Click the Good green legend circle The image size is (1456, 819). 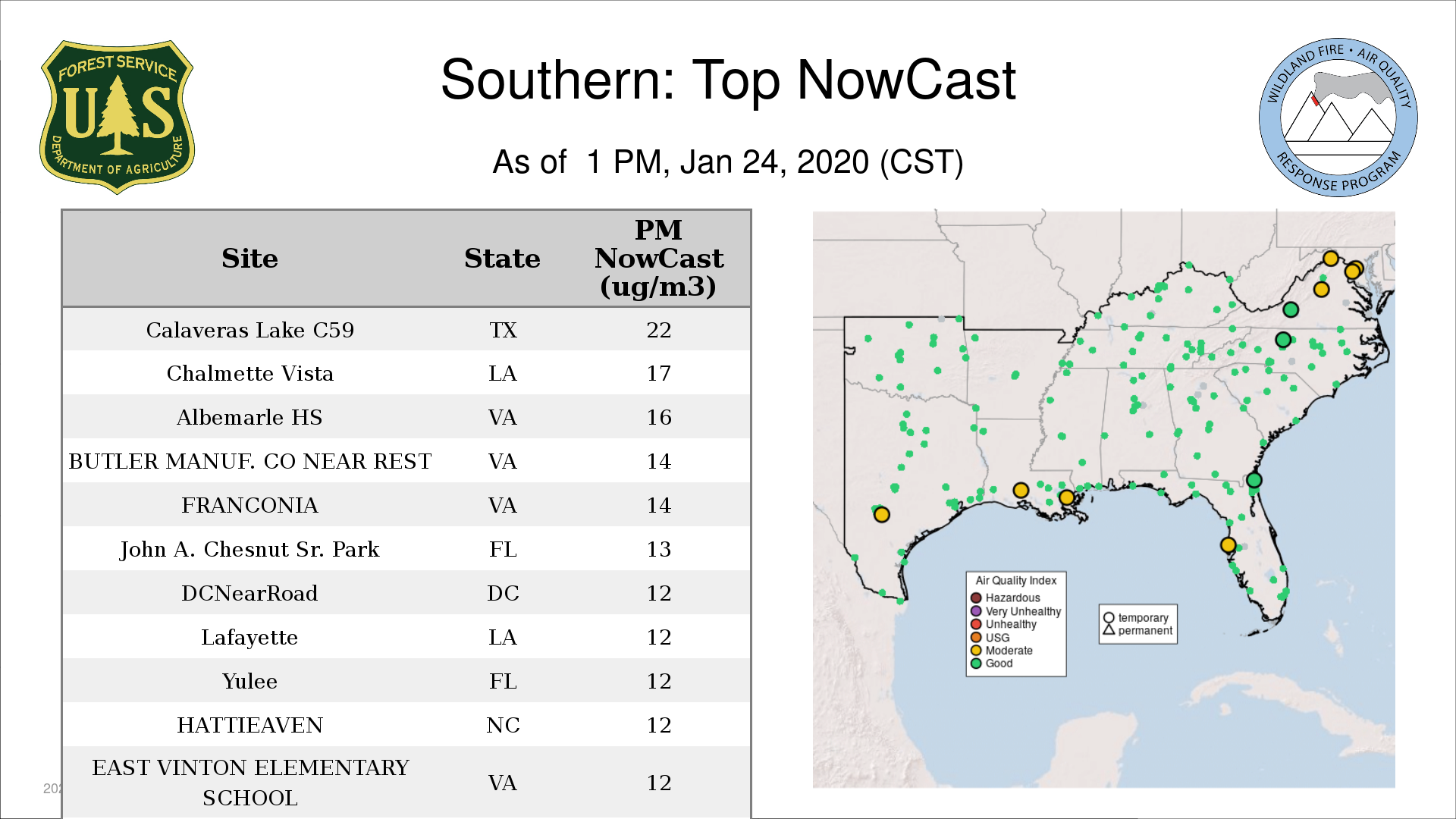click(x=976, y=664)
